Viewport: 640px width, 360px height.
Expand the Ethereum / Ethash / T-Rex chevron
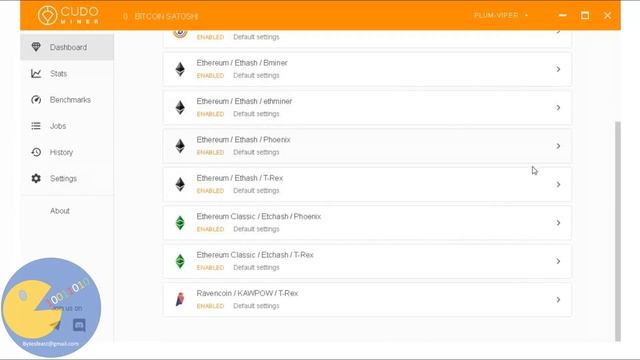558,184
